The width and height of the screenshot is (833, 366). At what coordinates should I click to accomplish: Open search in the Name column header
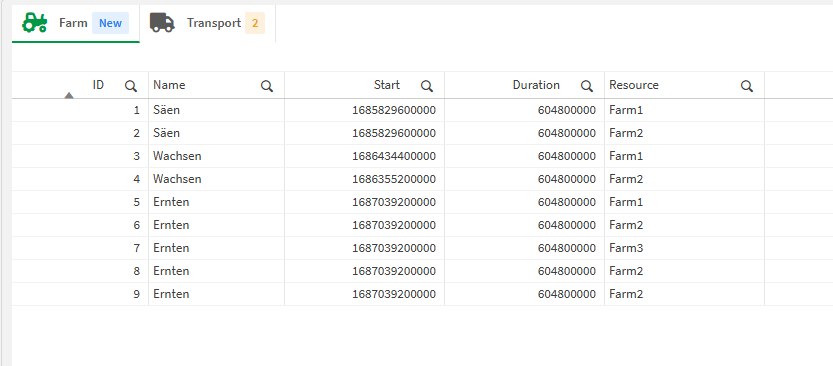coord(267,86)
